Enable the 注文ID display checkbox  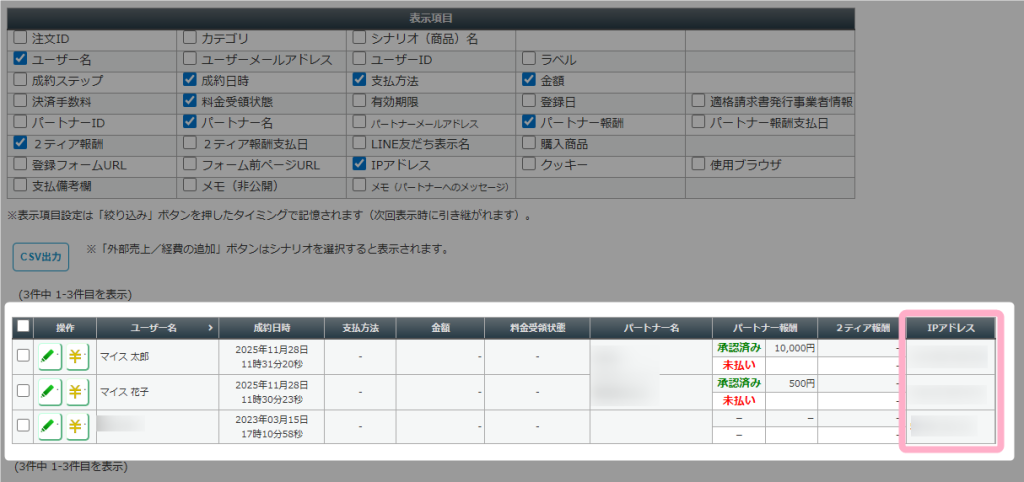(x=20, y=38)
